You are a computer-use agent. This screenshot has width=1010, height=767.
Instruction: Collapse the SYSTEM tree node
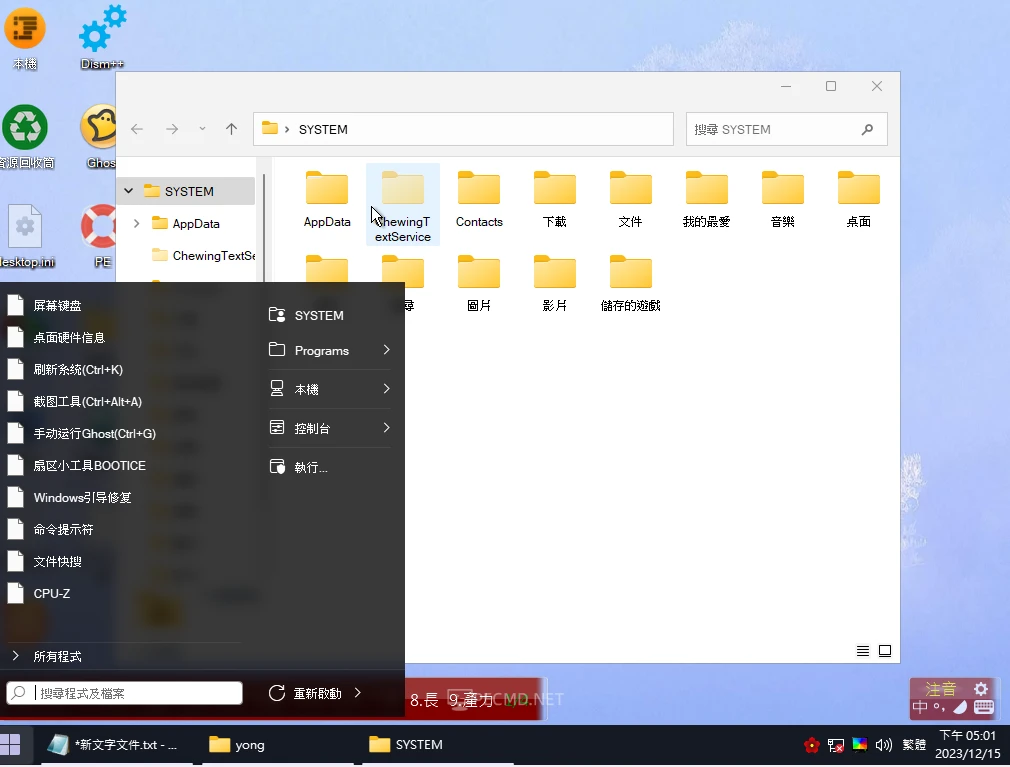coord(129,191)
